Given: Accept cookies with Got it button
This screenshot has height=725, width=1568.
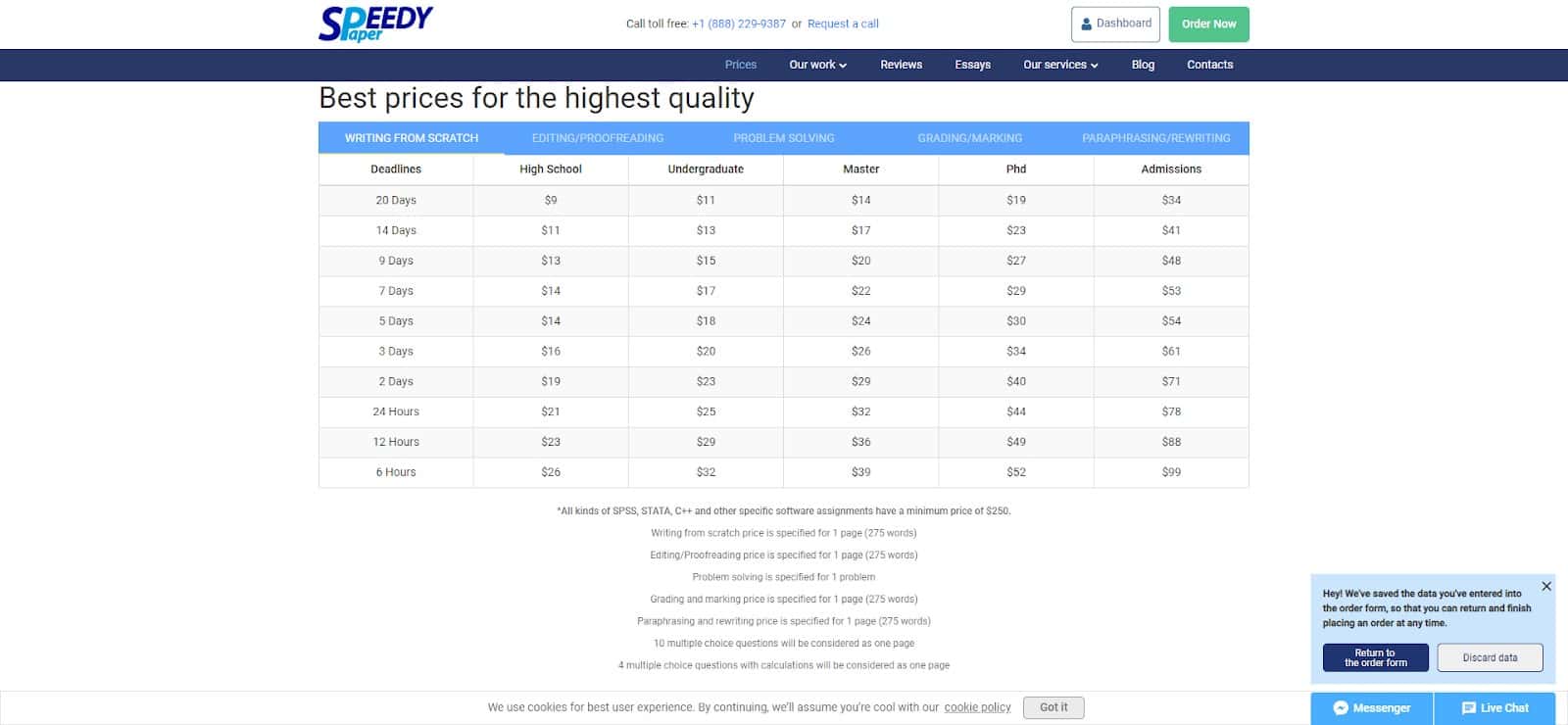Looking at the screenshot, I should point(1053,707).
